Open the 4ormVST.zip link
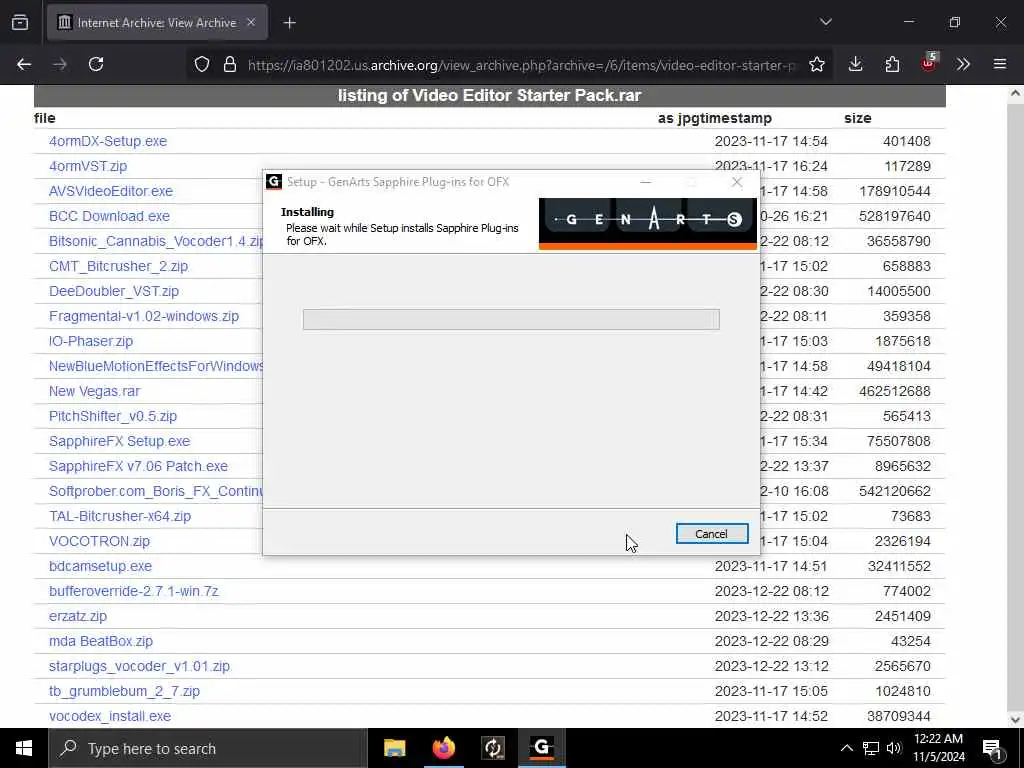Screen dimensions: 1024x768 point(88,166)
